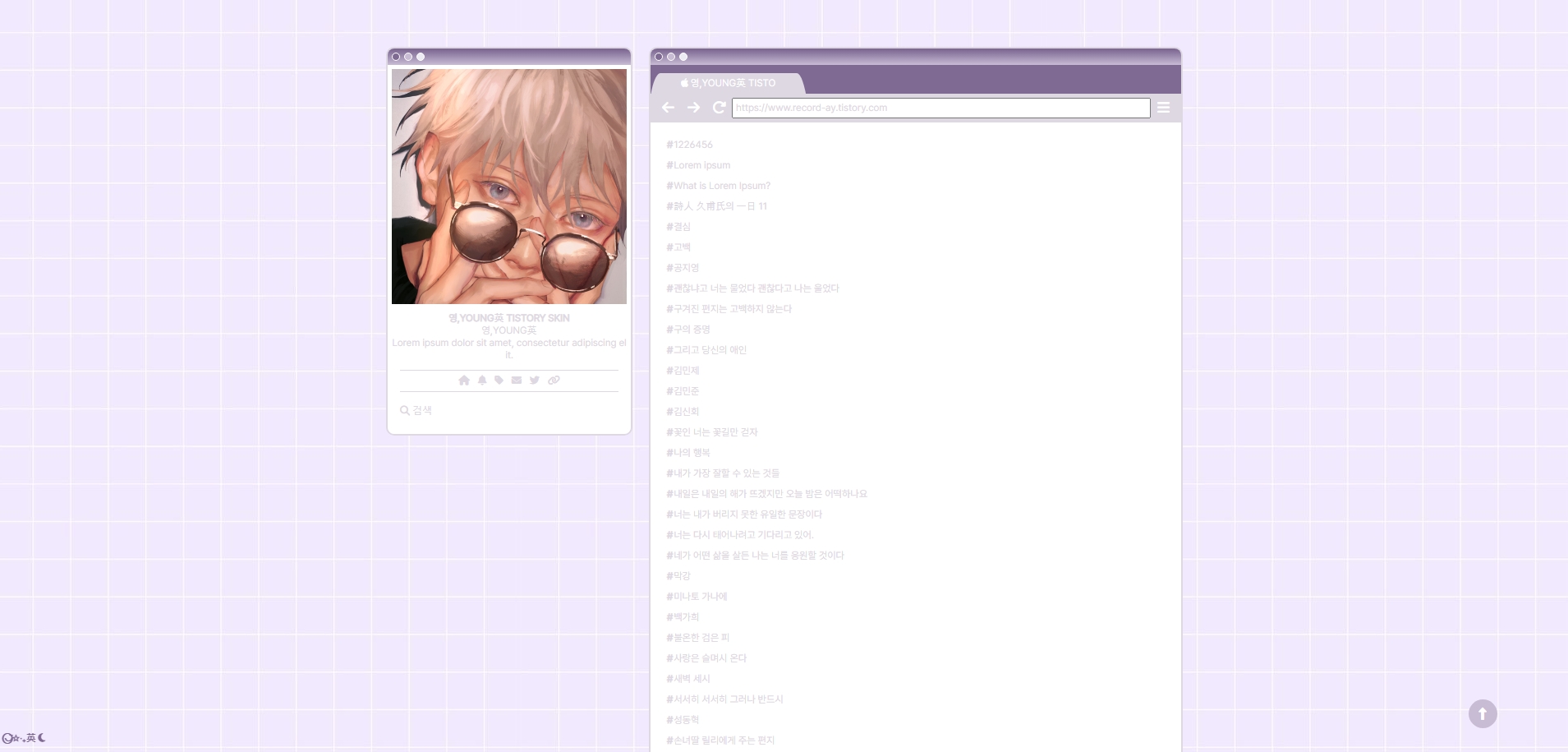The width and height of the screenshot is (1568, 752).
Task: Open the 영,YOUNG英 TISTORY SKIN title
Action: [509, 318]
